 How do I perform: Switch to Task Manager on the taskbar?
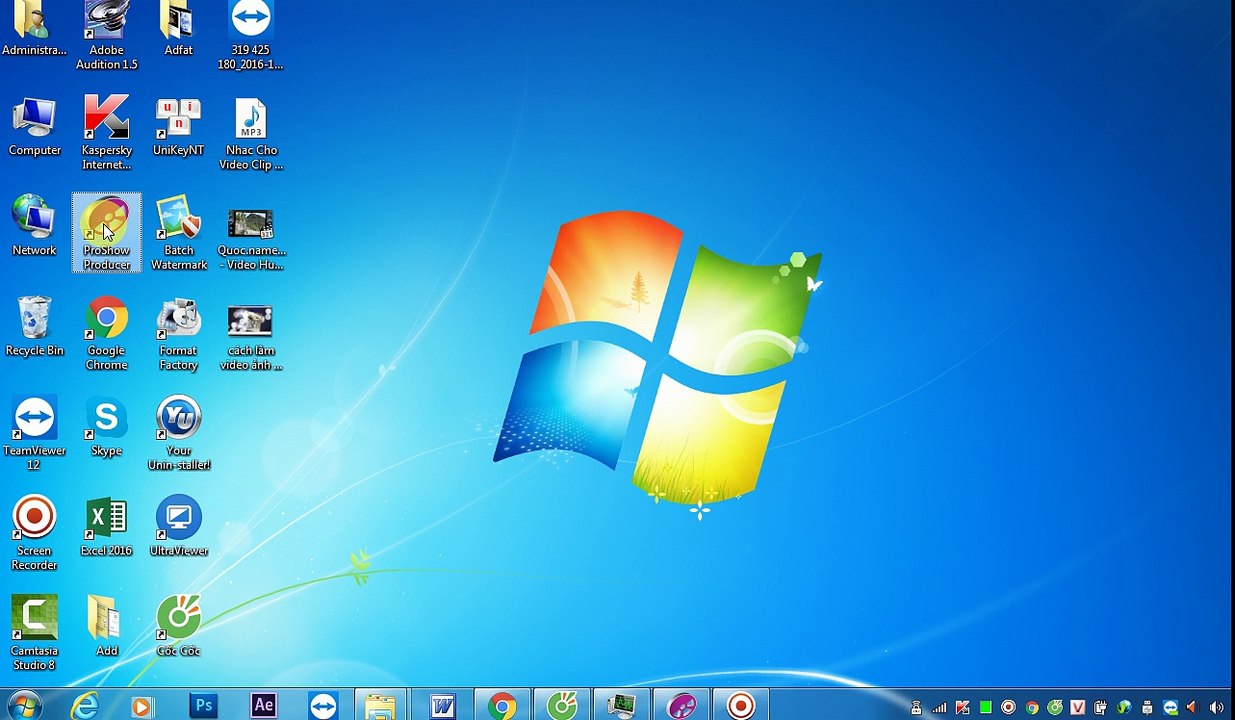(x=621, y=706)
